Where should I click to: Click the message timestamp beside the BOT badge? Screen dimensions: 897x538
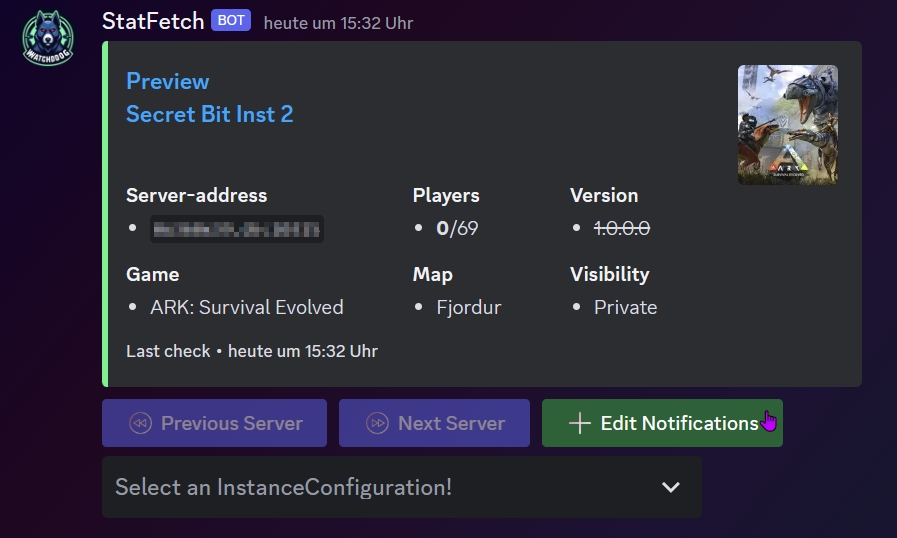tap(338, 22)
